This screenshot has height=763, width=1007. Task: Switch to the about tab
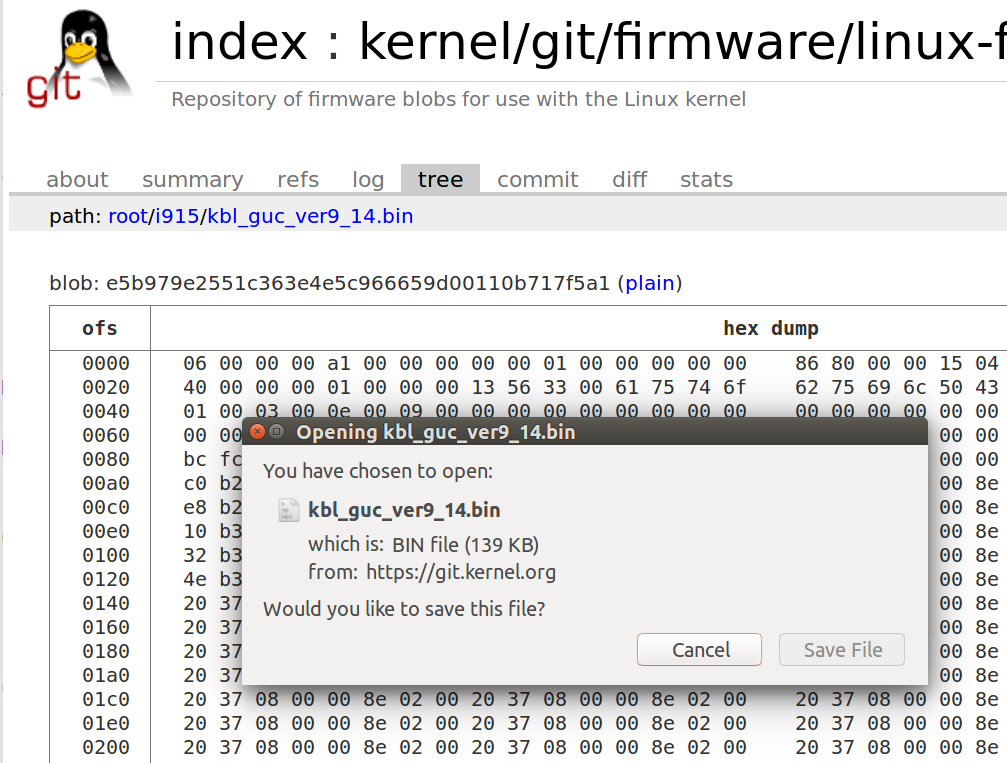[x=77, y=179]
